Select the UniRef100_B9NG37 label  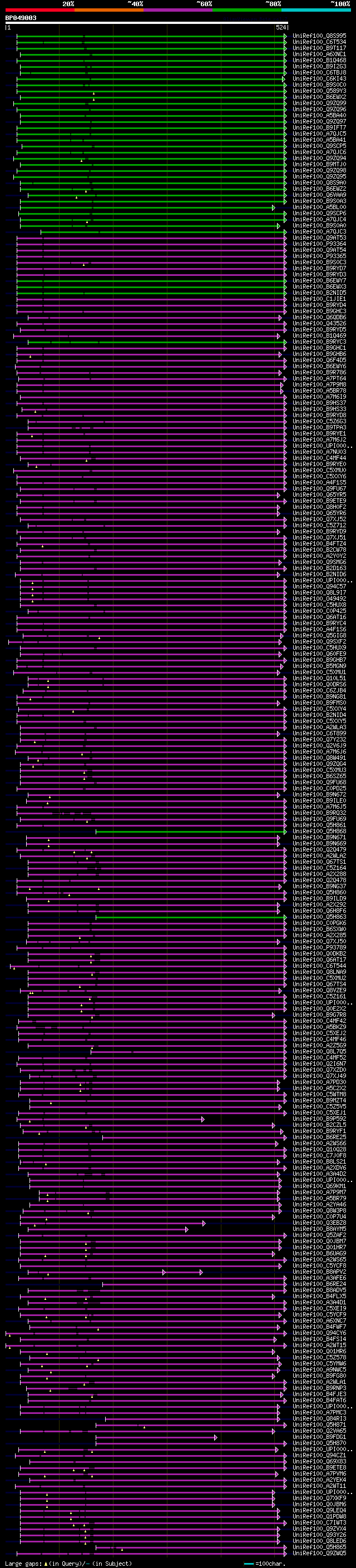coord(319,886)
